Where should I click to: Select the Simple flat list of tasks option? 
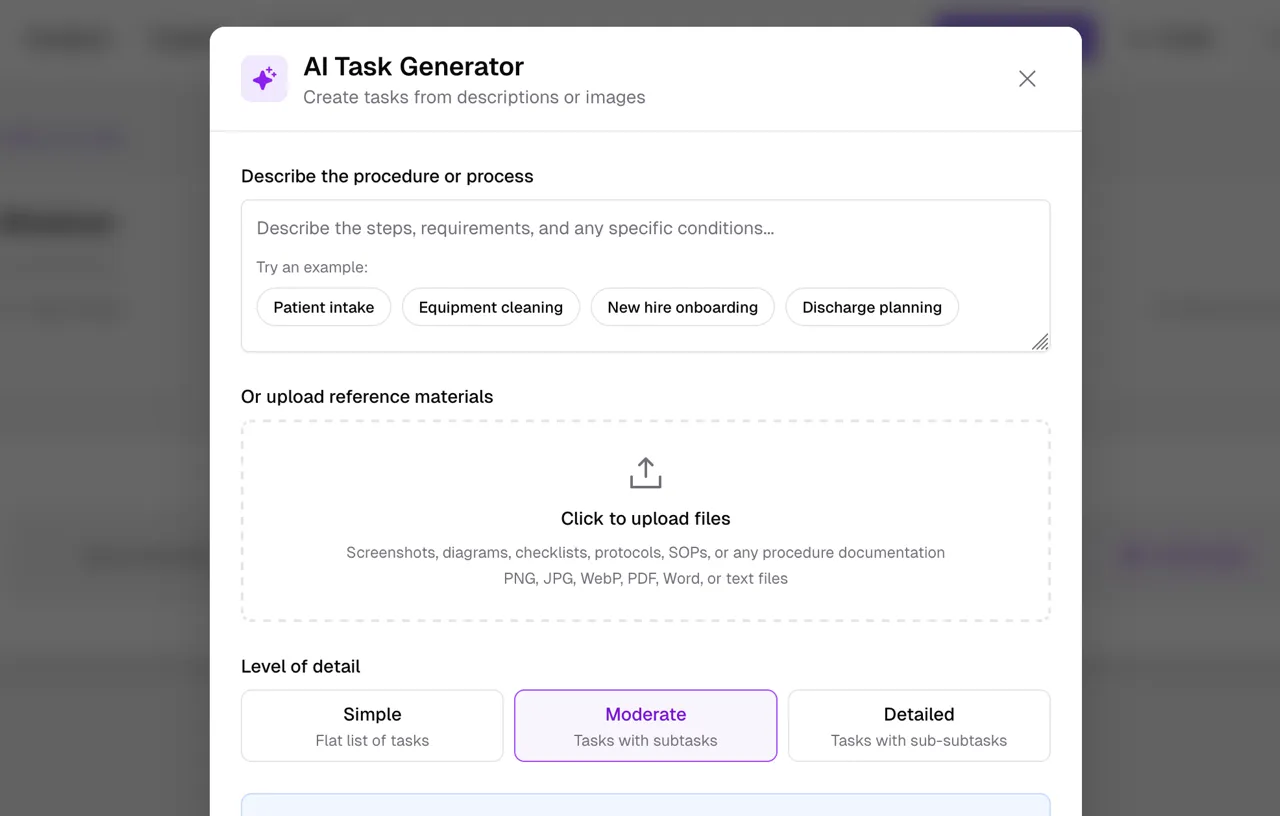pos(371,725)
